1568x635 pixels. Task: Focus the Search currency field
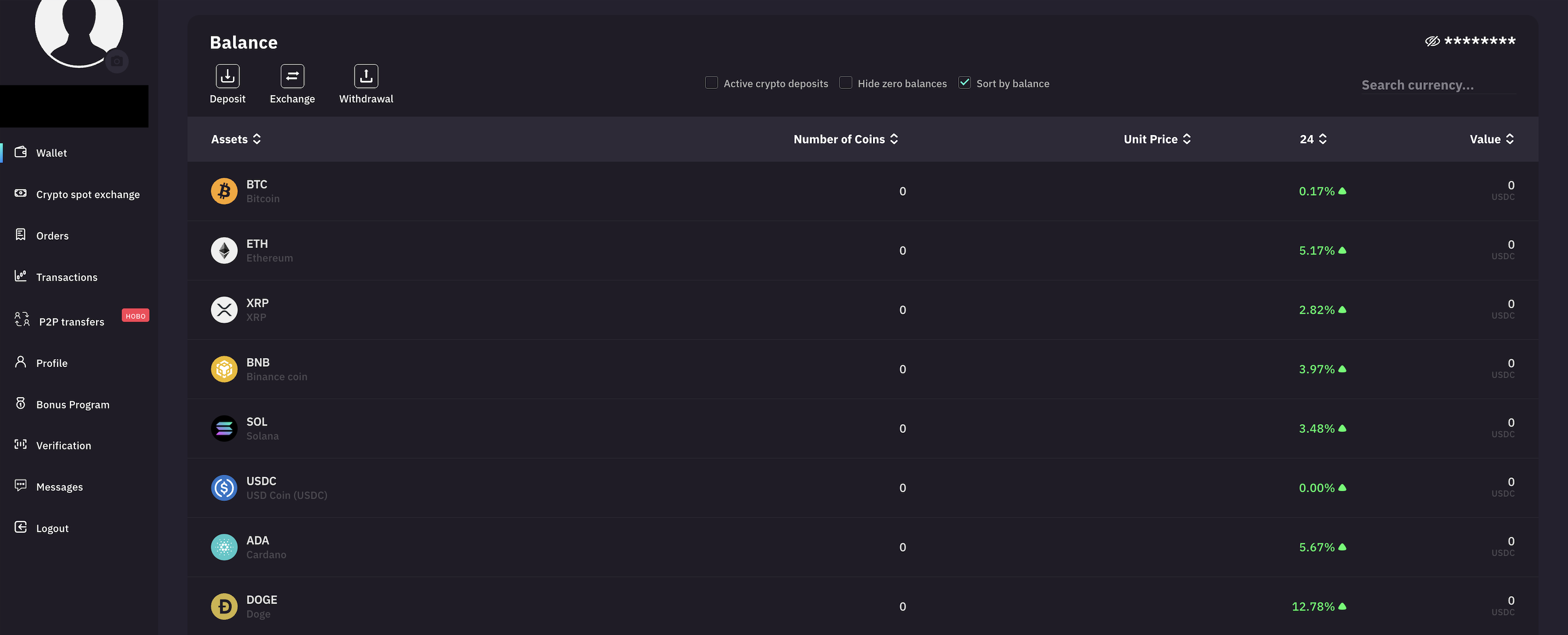(1438, 85)
